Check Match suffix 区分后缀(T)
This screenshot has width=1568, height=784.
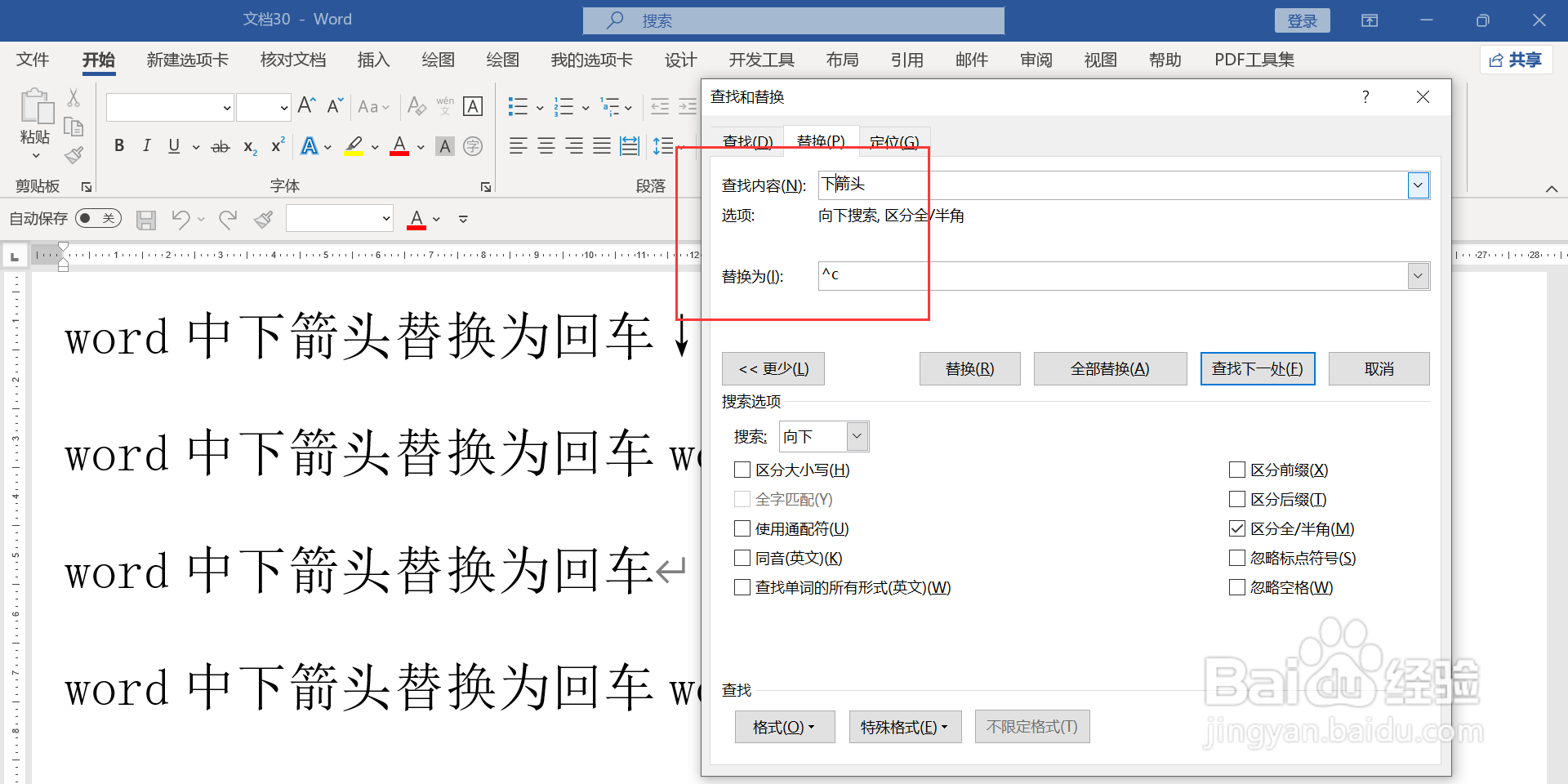coord(1237,499)
